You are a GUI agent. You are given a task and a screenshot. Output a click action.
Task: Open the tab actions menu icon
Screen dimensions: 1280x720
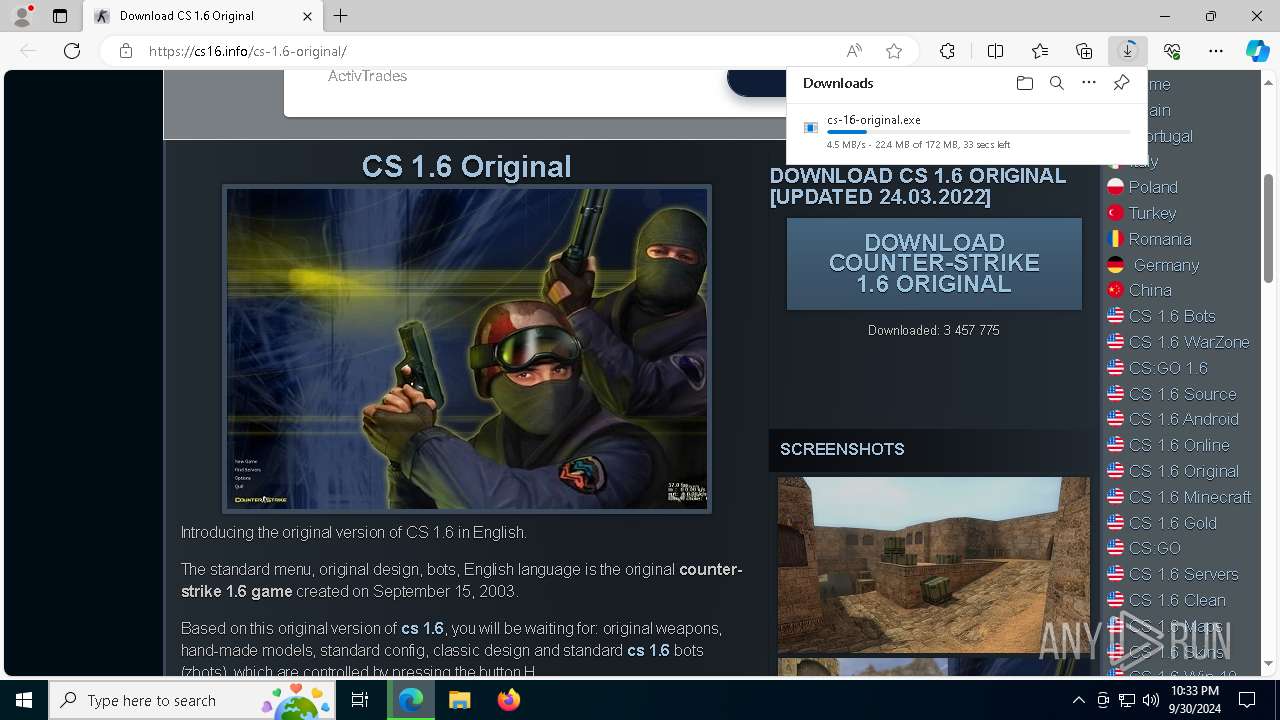60,16
